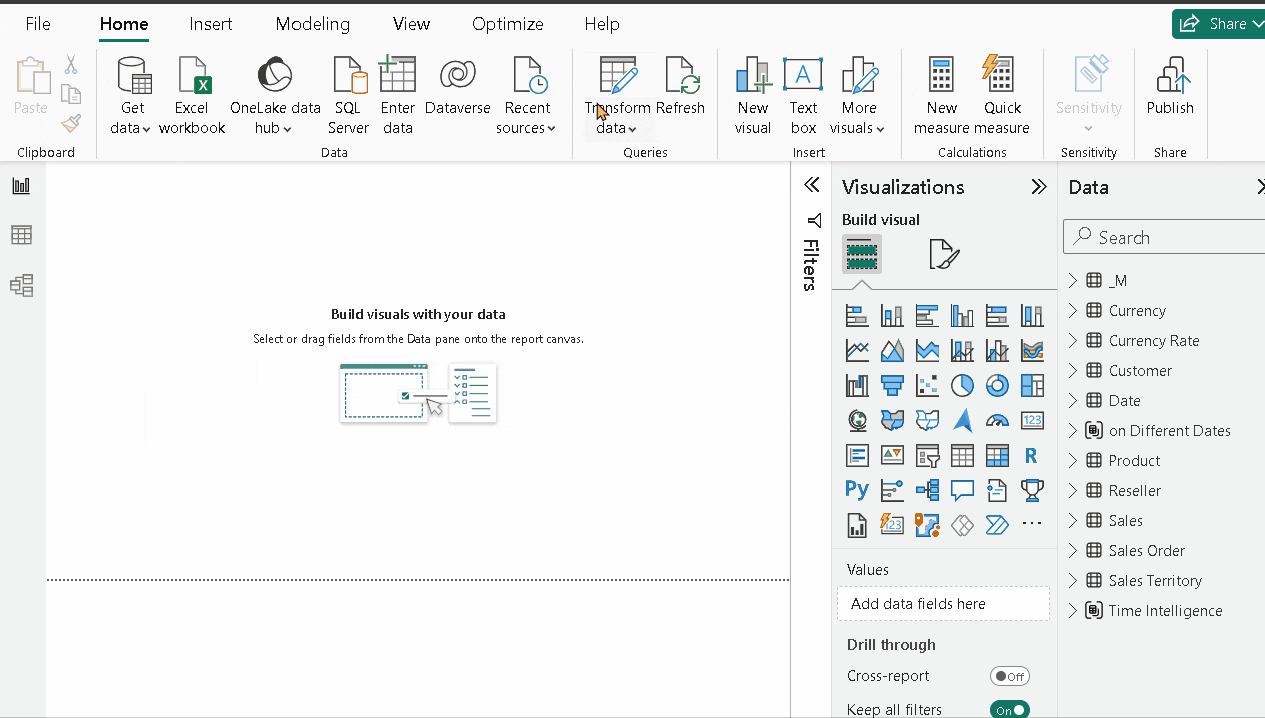This screenshot has height=718, width=1265.
Task: Expand the Date table
Action: (1073, 400)
